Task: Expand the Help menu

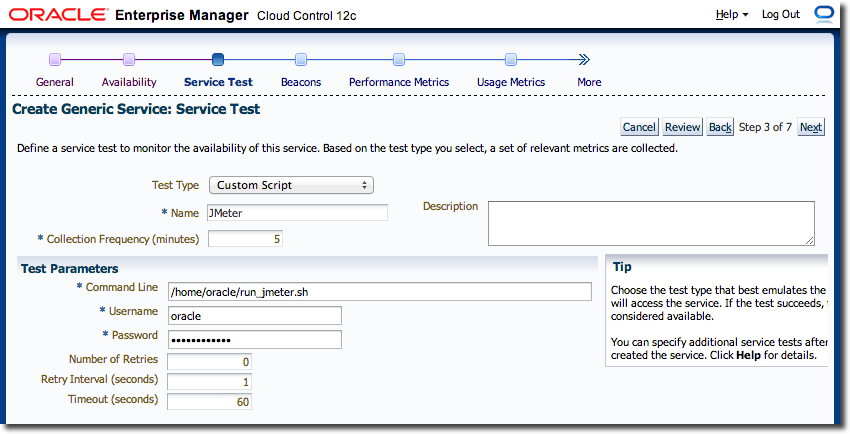Action: [732, 15]
